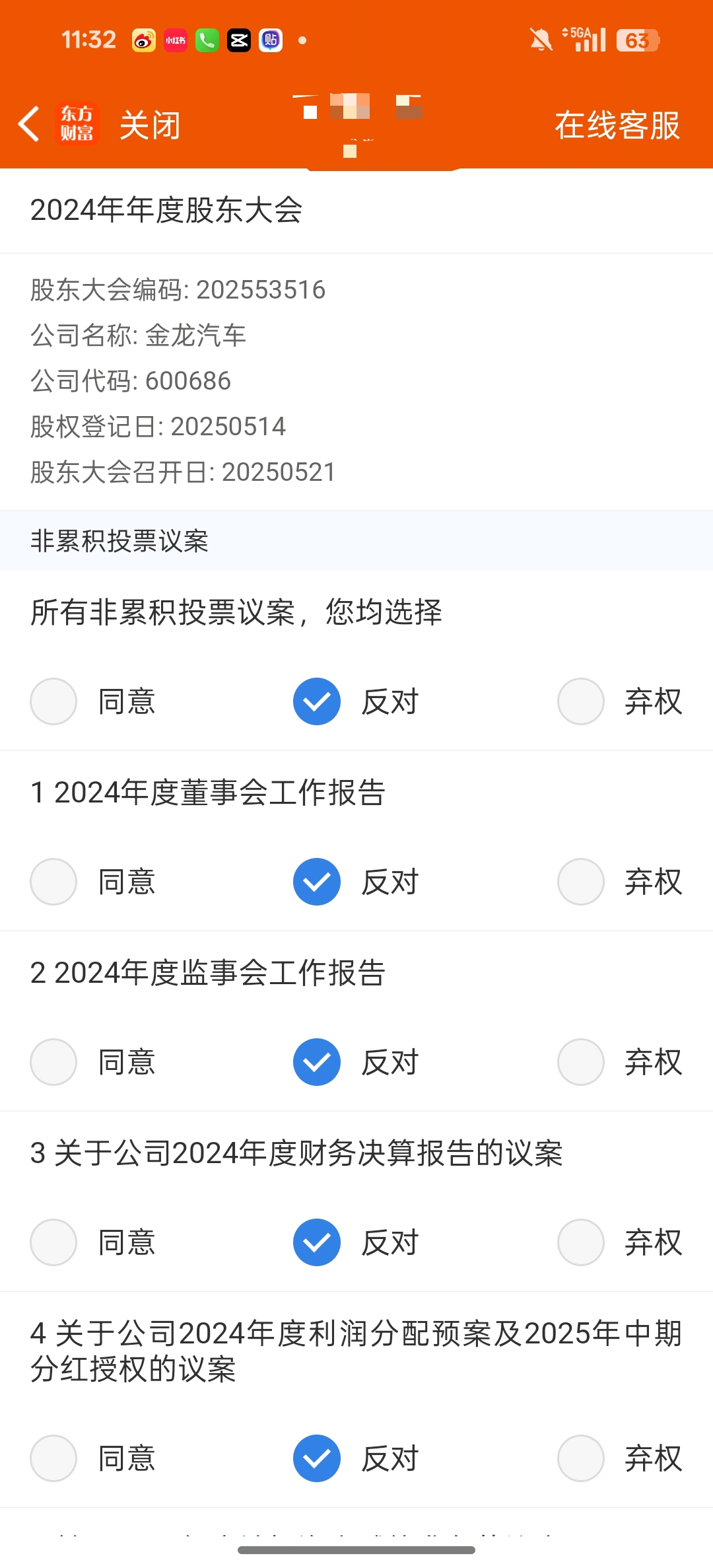Tap the muted bell icon in status bar

tap(541, 40)
